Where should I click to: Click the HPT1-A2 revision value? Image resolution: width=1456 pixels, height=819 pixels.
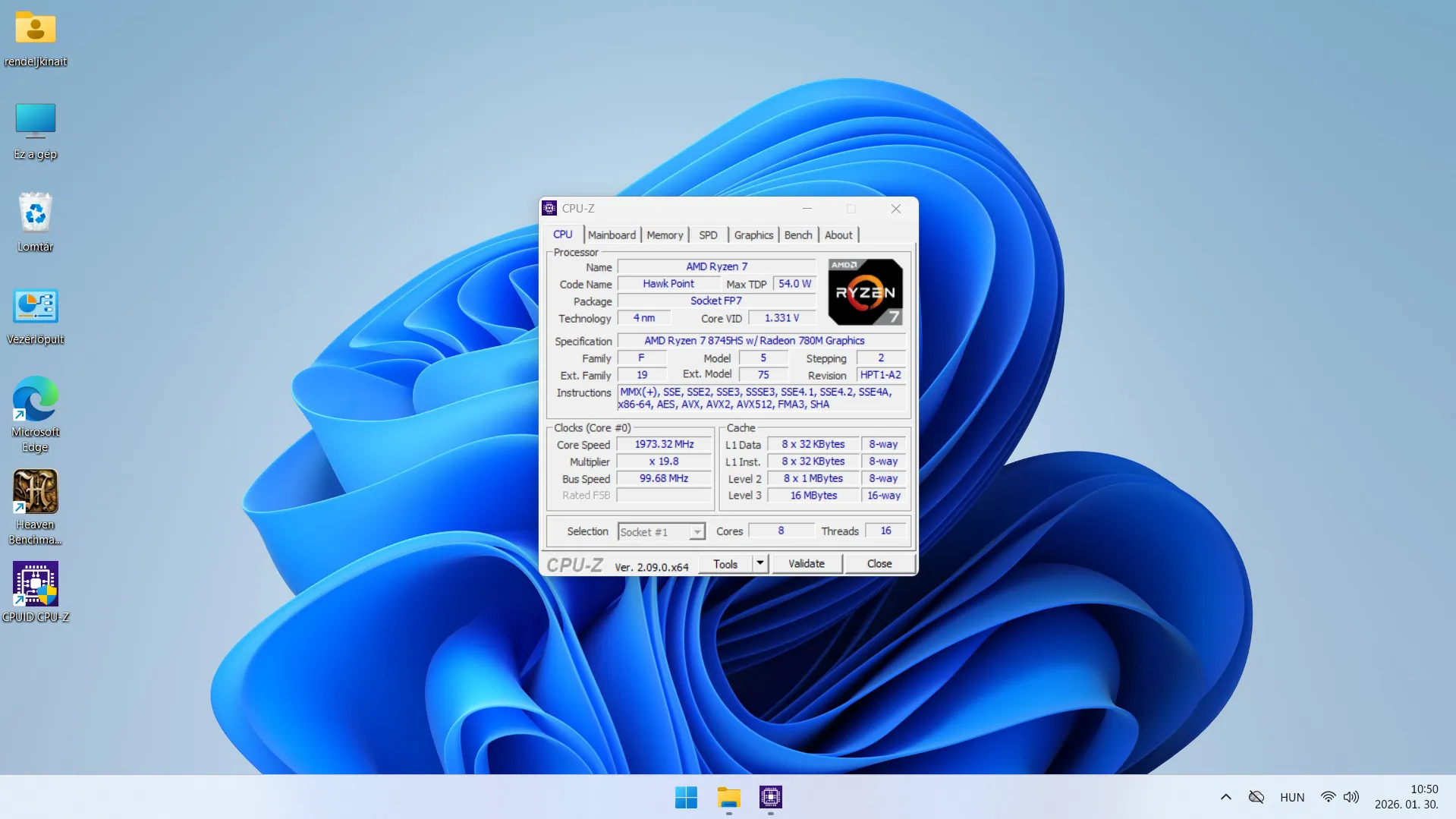click(881, 375)
